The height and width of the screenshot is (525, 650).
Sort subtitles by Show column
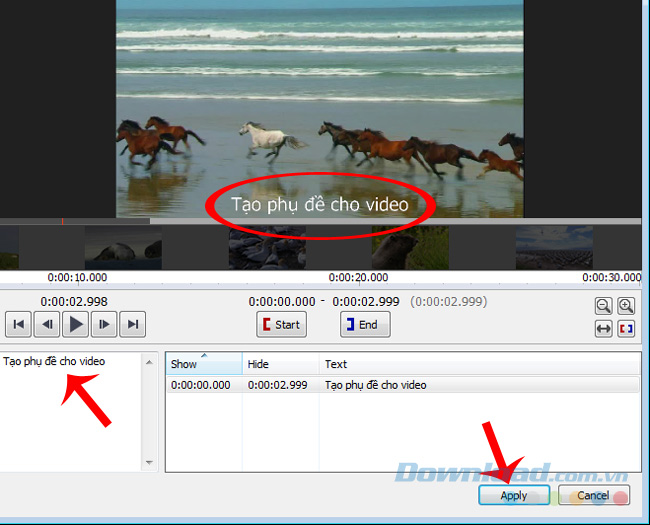[204, 364]
